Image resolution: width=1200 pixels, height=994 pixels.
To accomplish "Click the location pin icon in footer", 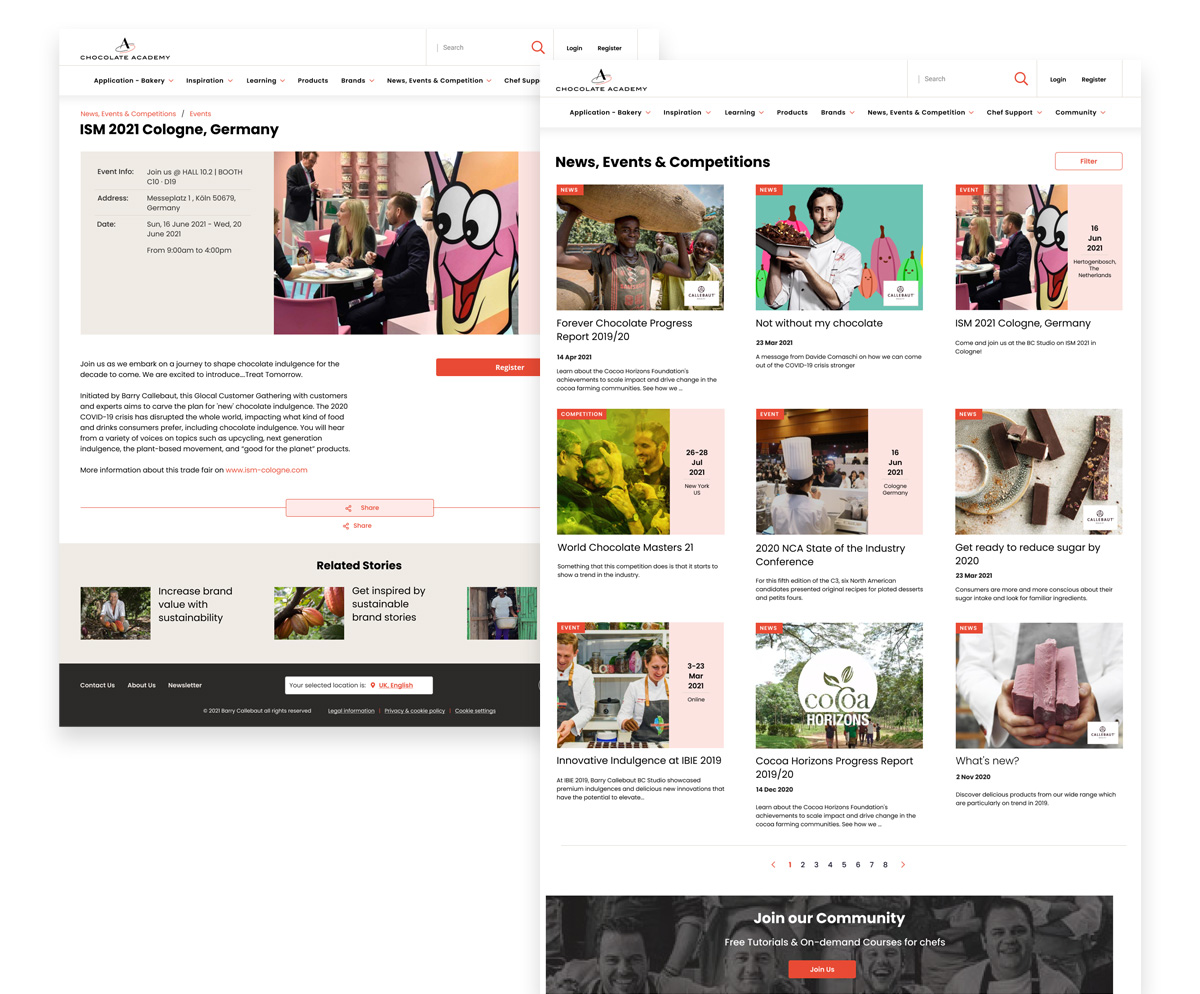I will click(373, 685).
